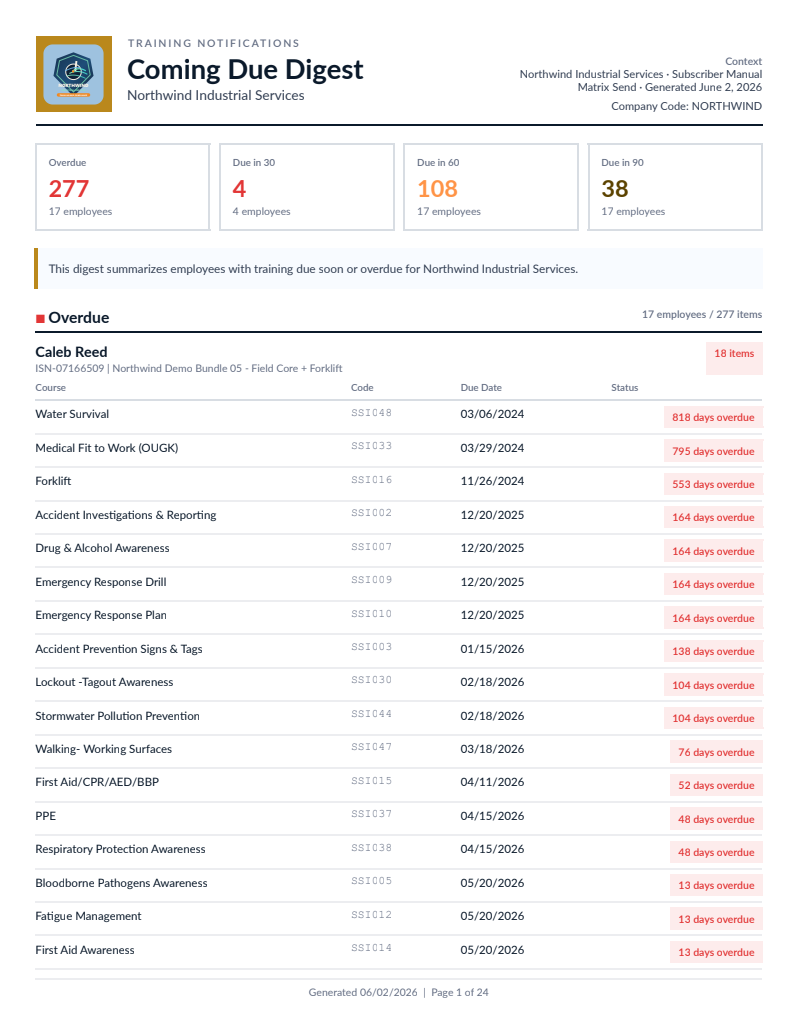Click code SSI016
The height and width of the screenshot is (1034, 797).
click(x=371, y=480)
